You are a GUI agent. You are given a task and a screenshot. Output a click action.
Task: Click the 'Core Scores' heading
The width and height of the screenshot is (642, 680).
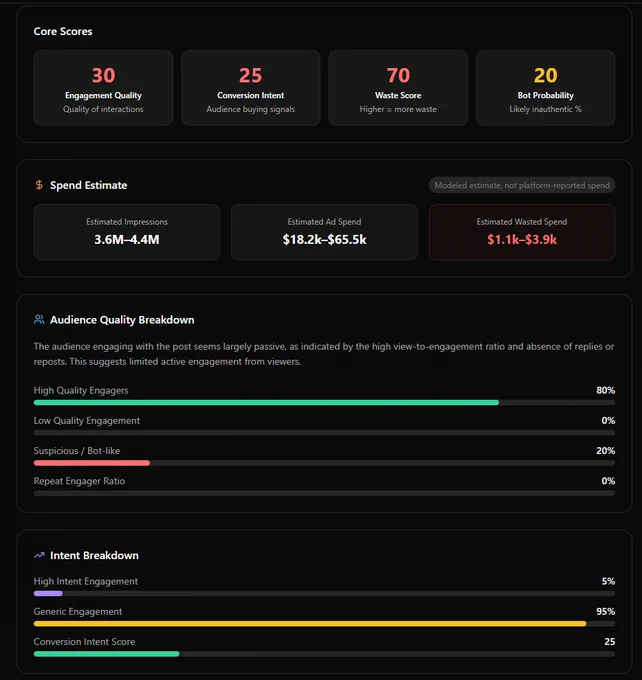point(63,31)
